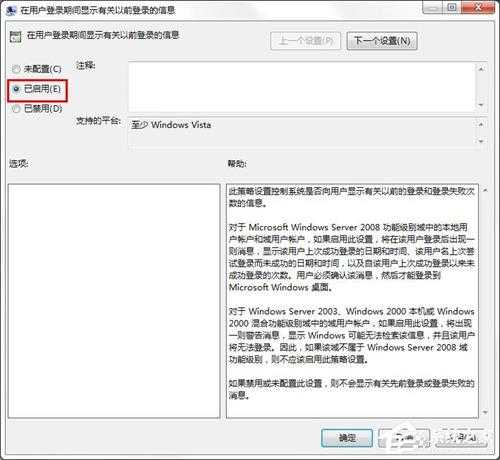Focus the 注释 comment text box
The width and height of the screenshot is (500, 460).
[302, 87]
